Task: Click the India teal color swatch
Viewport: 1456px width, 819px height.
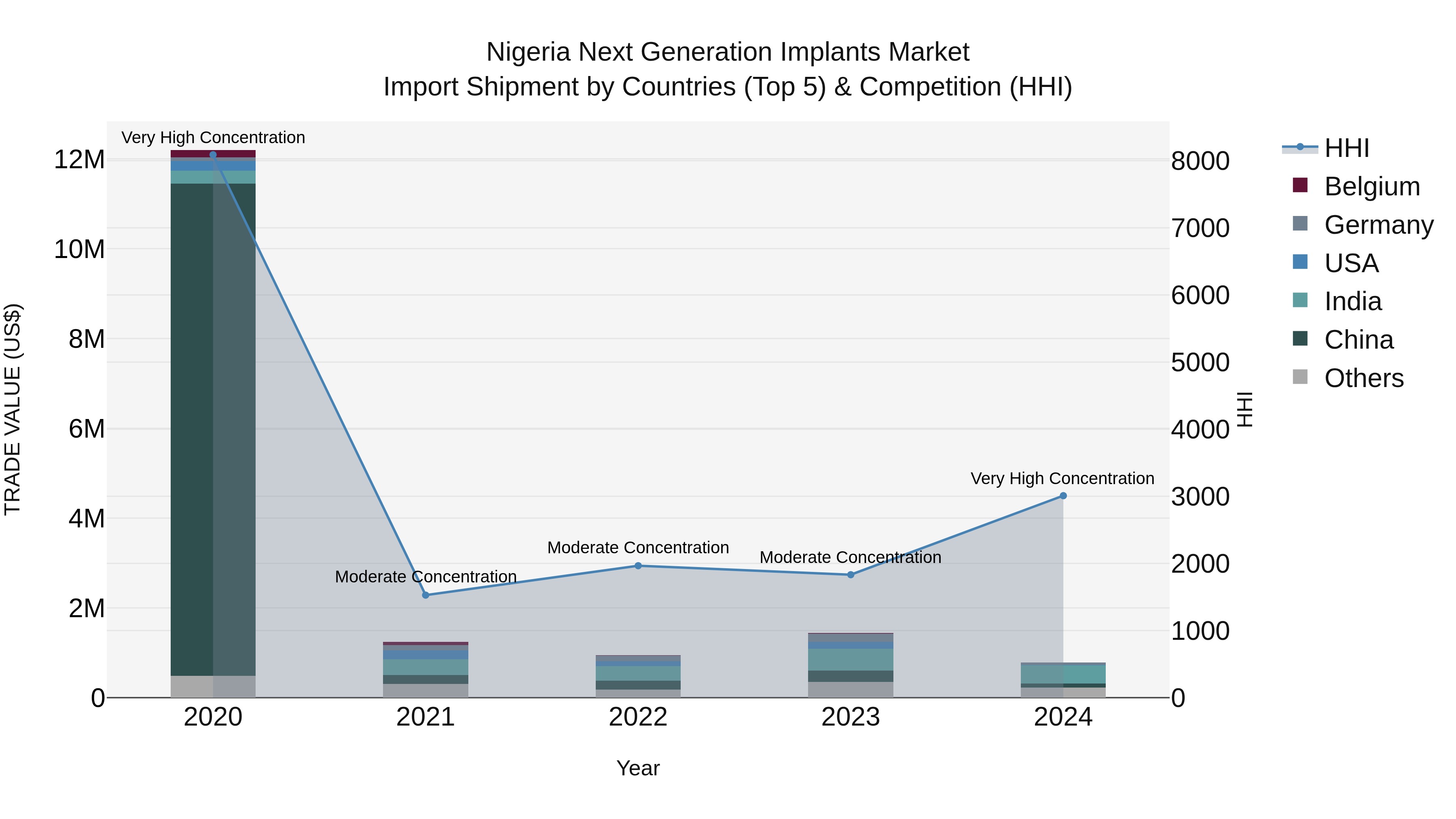Action: coord(1300,300)
